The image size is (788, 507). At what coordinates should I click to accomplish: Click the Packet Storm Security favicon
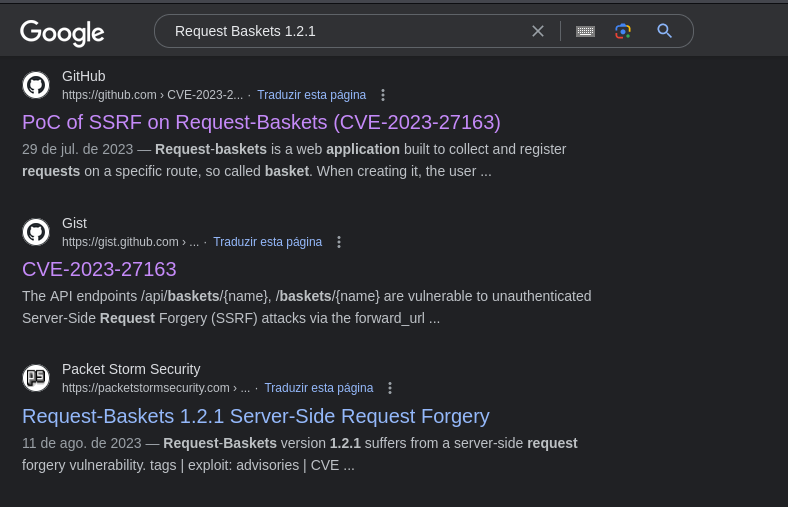(36, 378)
